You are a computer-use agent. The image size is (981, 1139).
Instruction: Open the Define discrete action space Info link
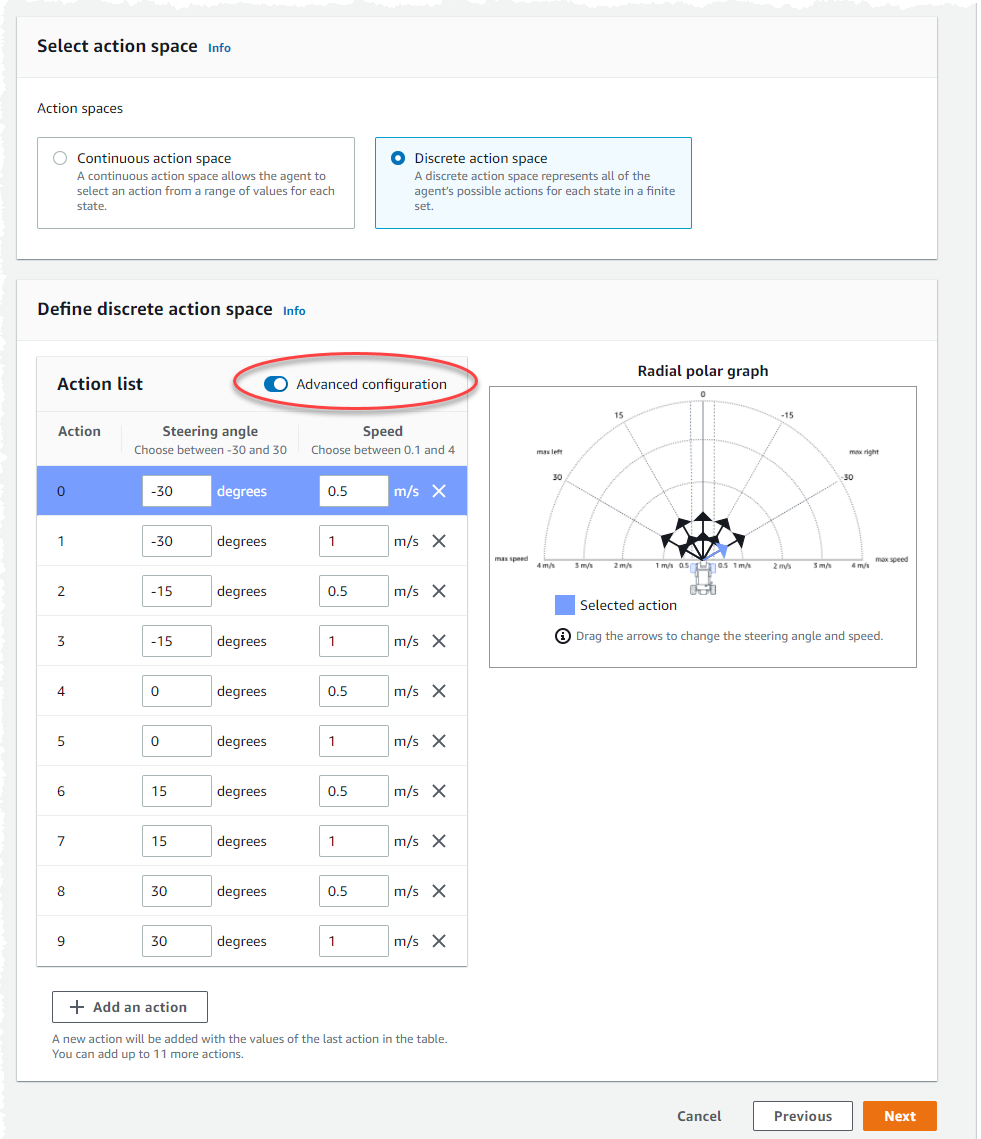(294, 311)
